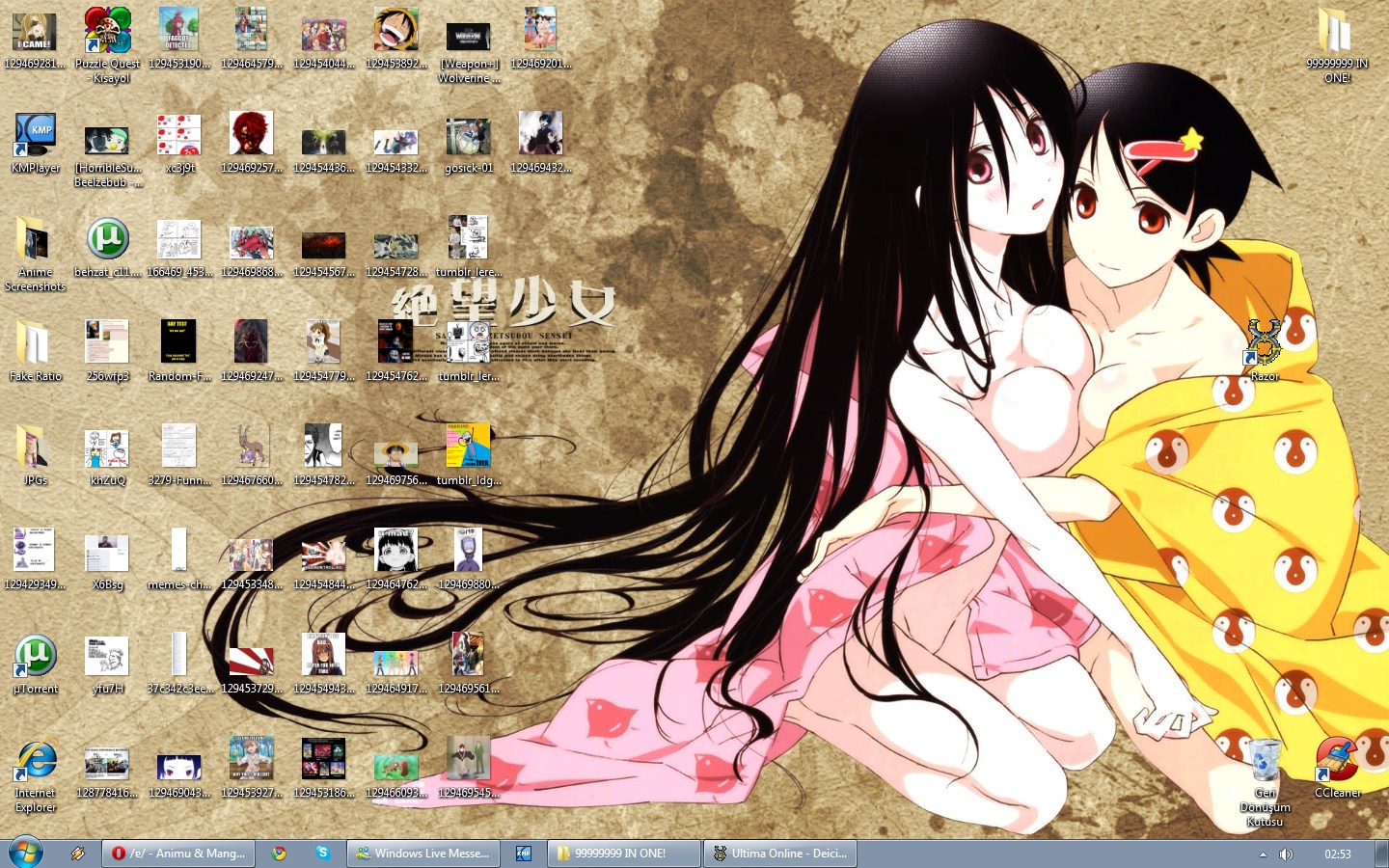Select the Random-F... image file
This screenshot has width=1389, height=868.
coord(179,342)
